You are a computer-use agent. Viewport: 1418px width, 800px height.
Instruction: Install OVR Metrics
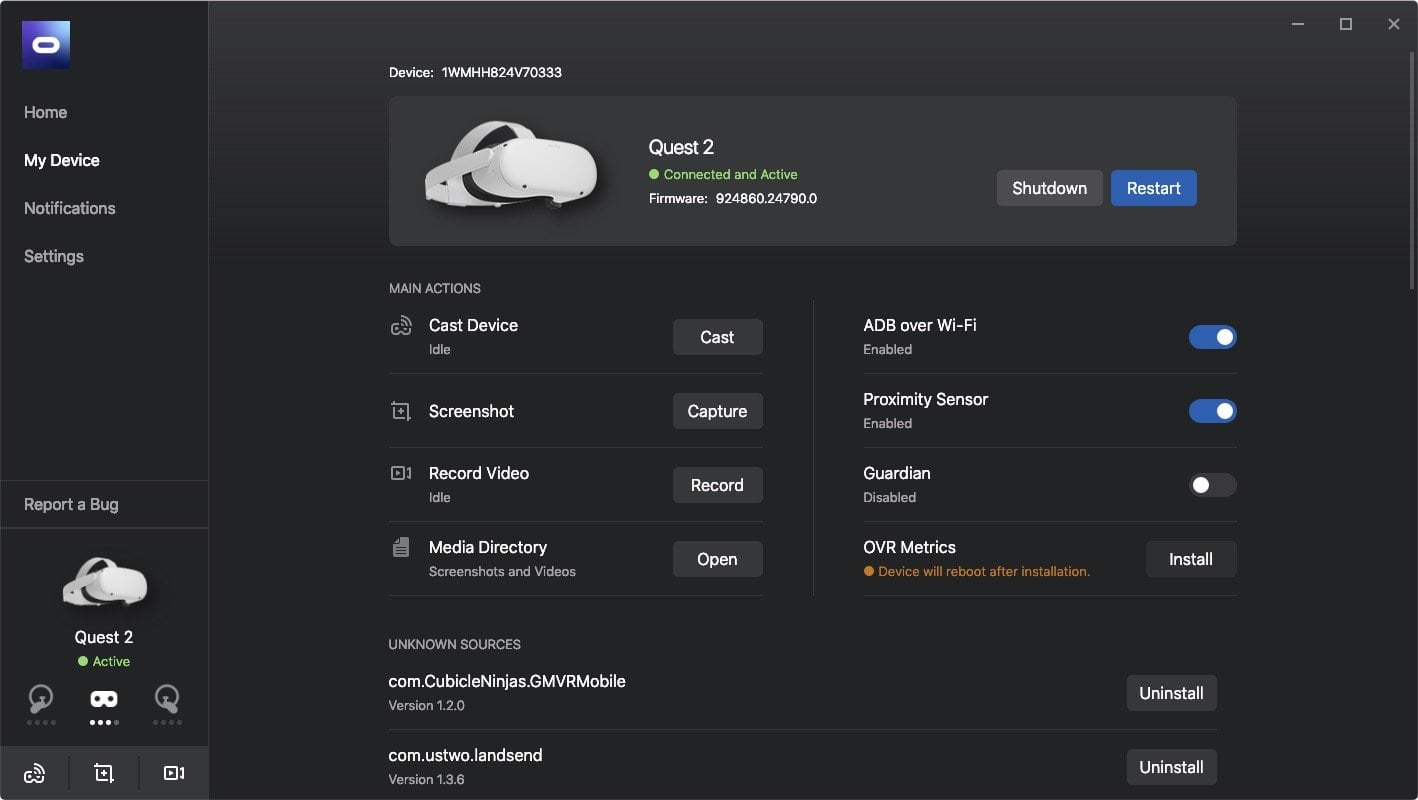click(1191, 559)
